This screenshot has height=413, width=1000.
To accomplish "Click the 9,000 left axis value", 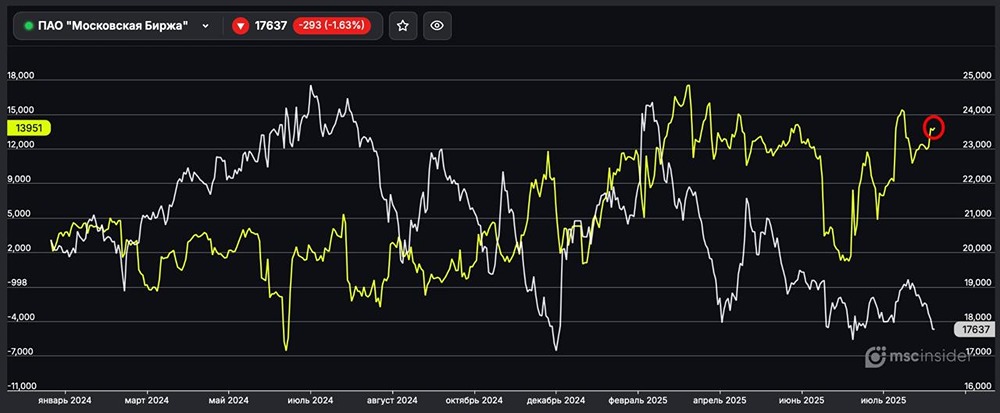I will point(20,180).
